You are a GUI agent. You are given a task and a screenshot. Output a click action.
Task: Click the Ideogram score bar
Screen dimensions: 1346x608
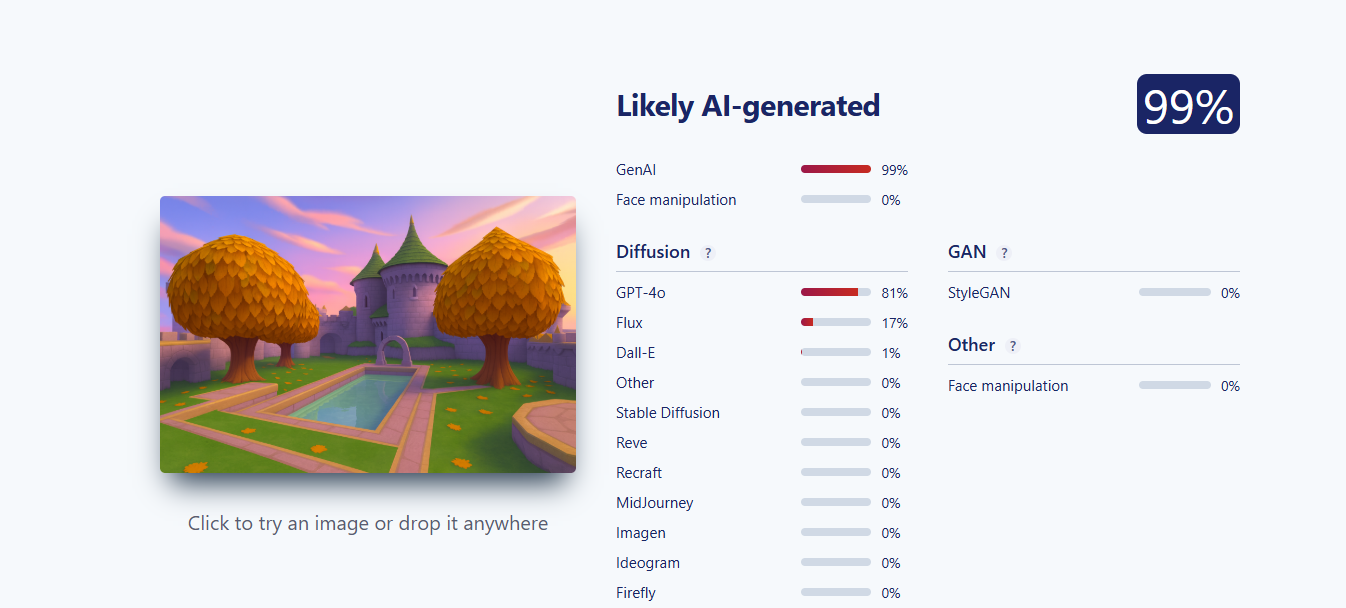(836, 563)
